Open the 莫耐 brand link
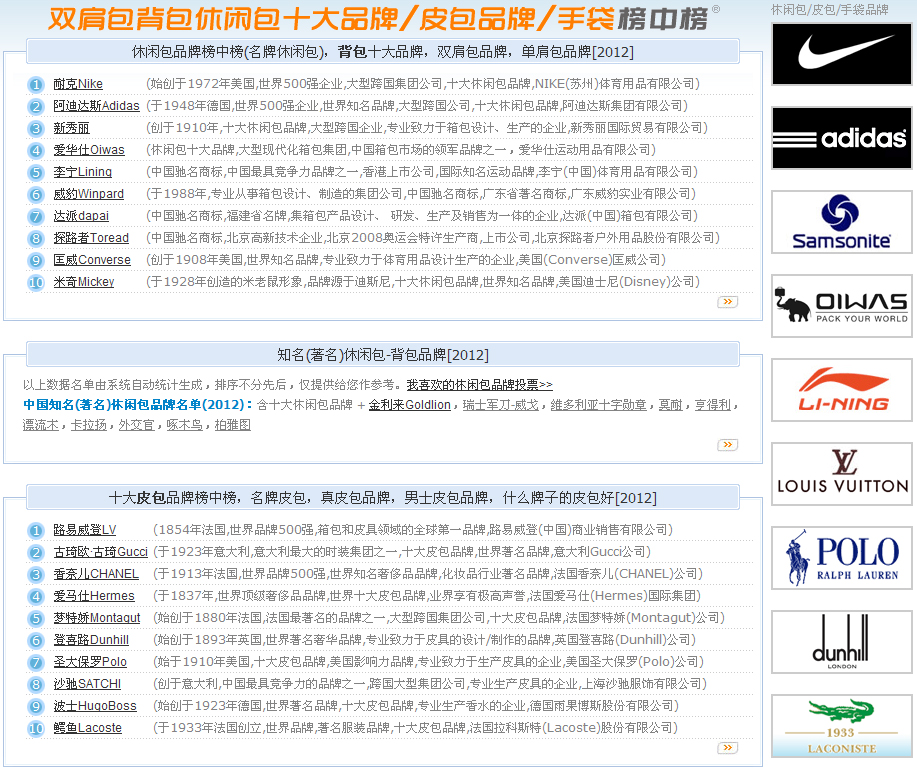 [670, 405]
